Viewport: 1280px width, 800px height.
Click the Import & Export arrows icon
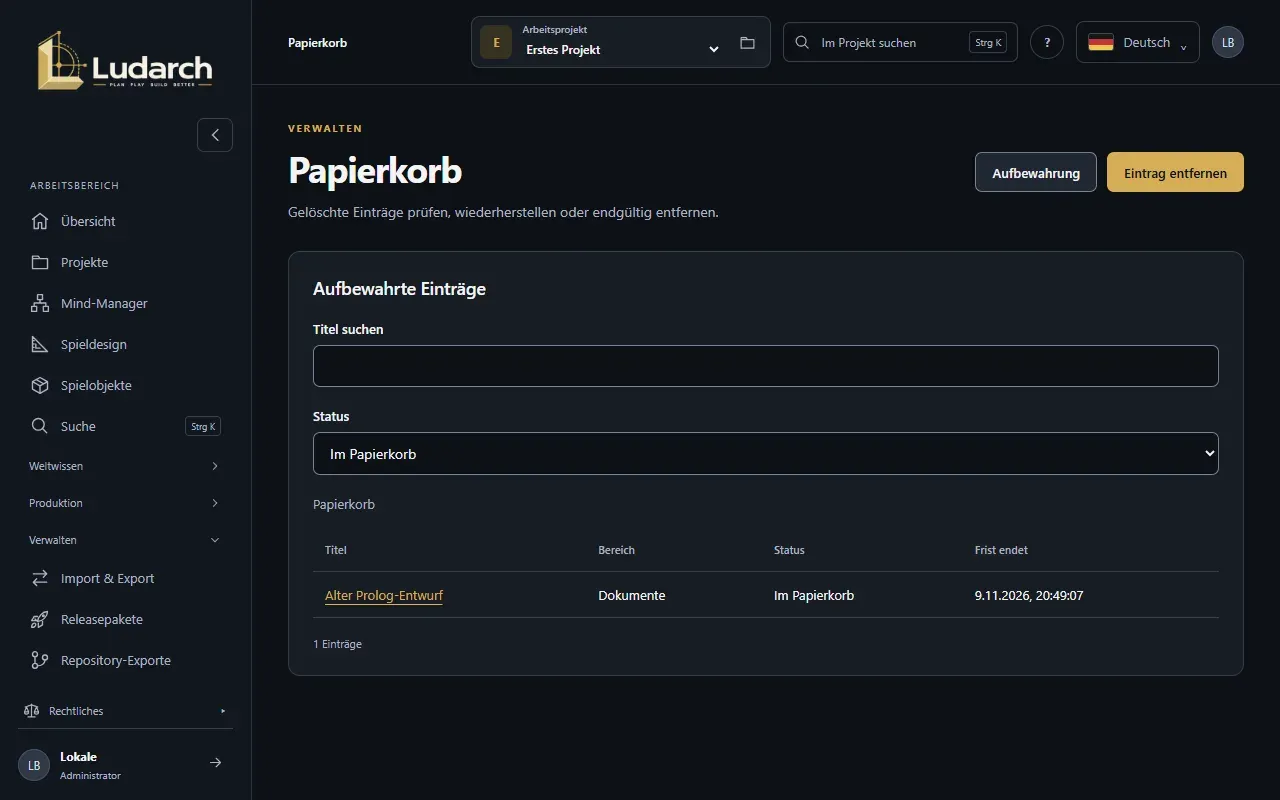point(40,578)
